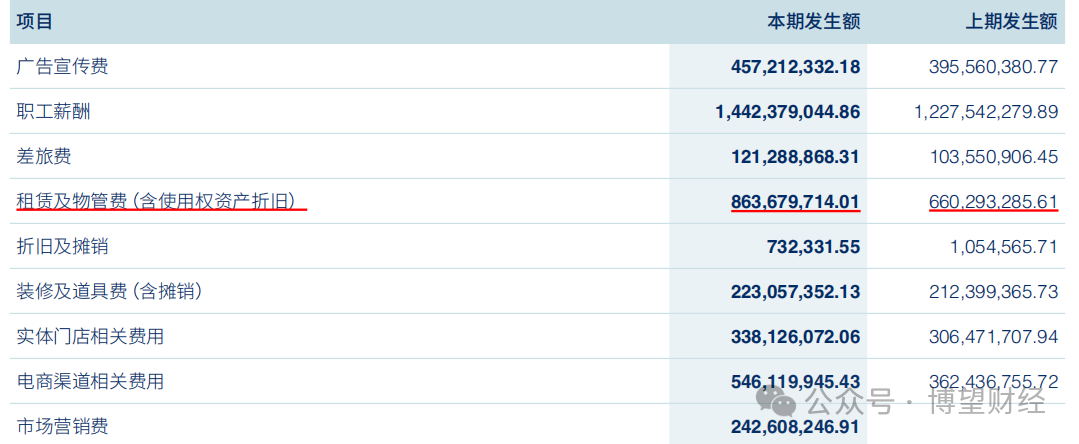1079x444 pixels.
Task: Select the 广告宣传费 row label
Action: pos(62,67)
